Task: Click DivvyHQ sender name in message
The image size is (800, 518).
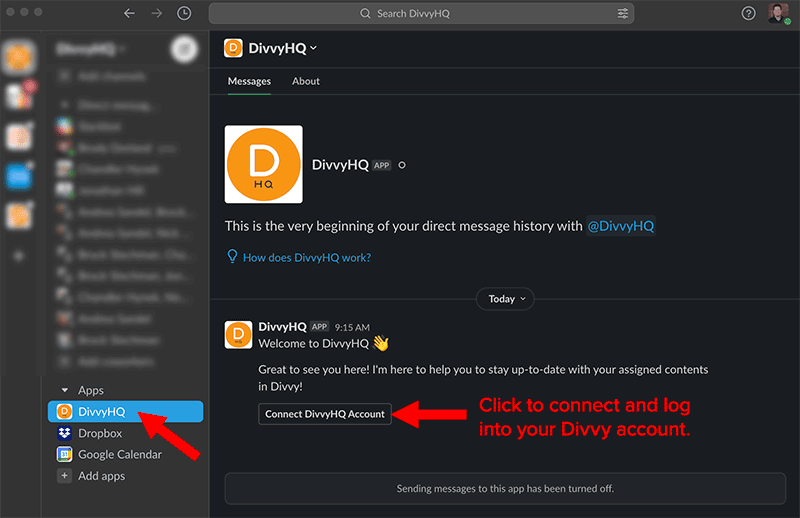Action: (282, 327)
